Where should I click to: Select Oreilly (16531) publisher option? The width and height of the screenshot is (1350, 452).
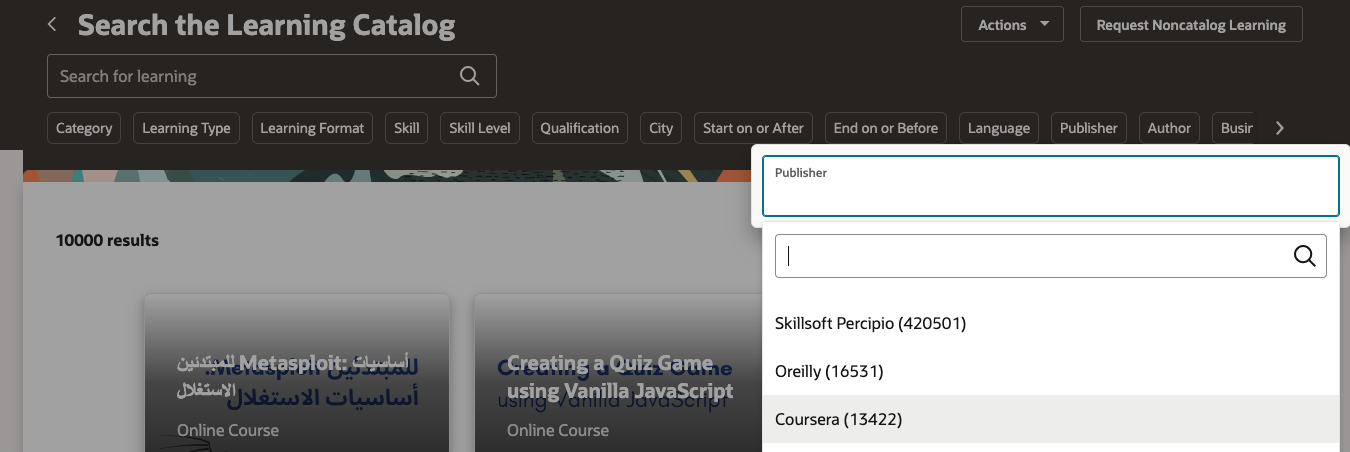1051,371
